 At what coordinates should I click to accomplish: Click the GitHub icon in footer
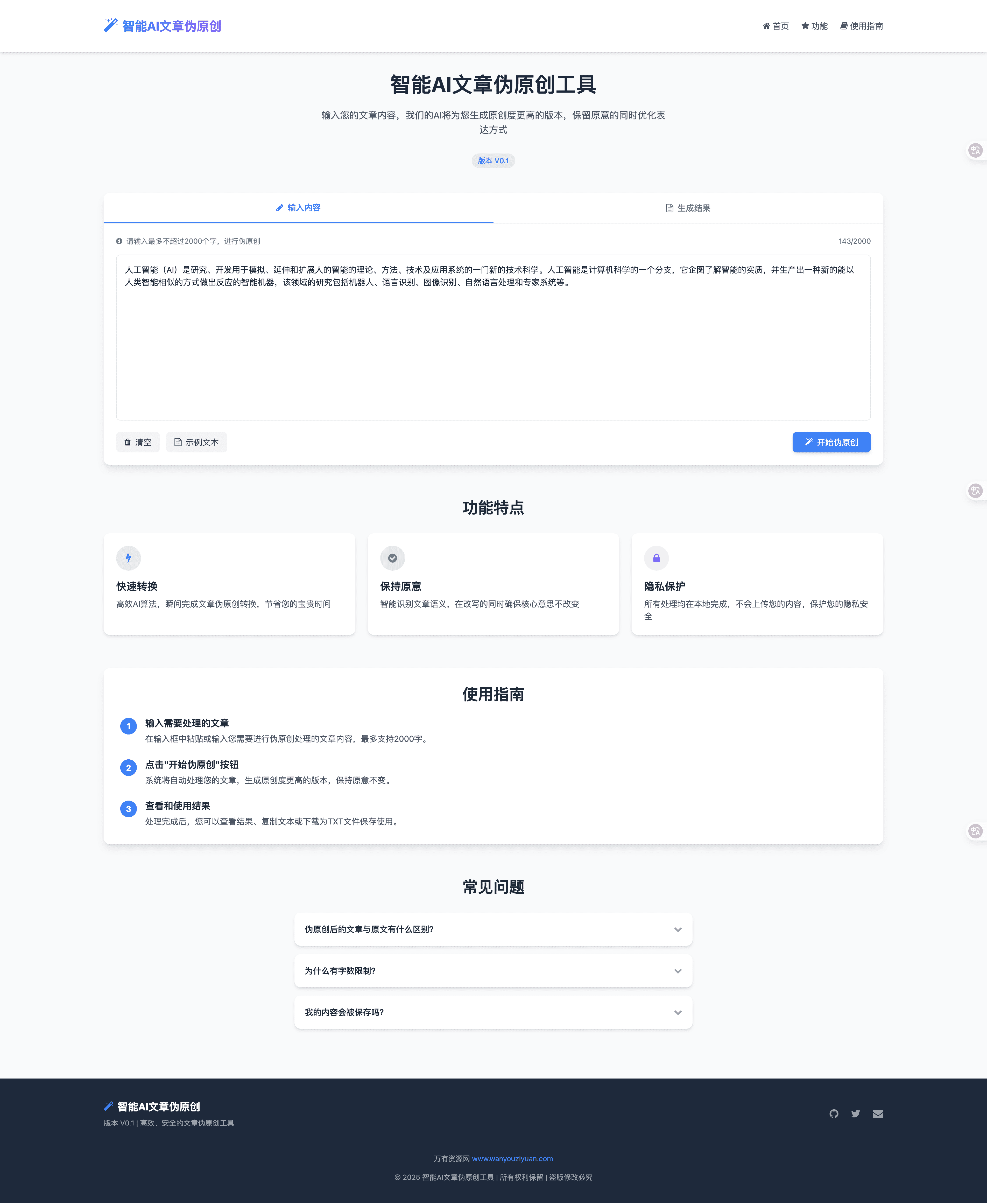834,1114
